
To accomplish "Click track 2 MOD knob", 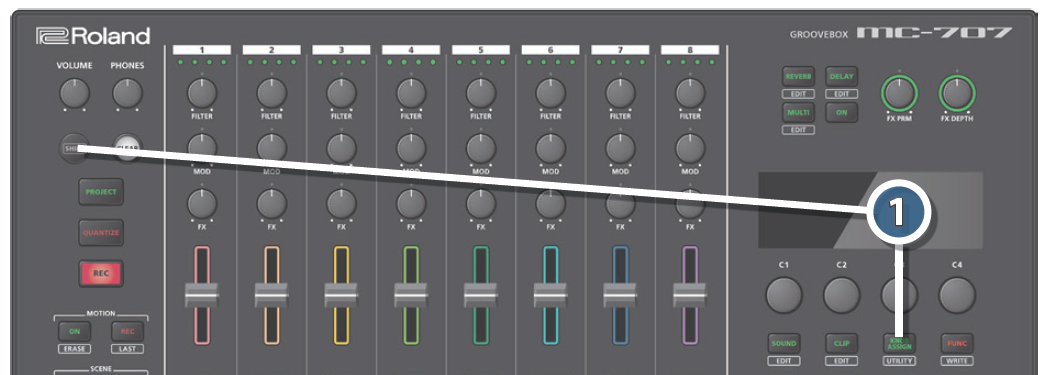I will pyautogui.click(x=272, y=148).
